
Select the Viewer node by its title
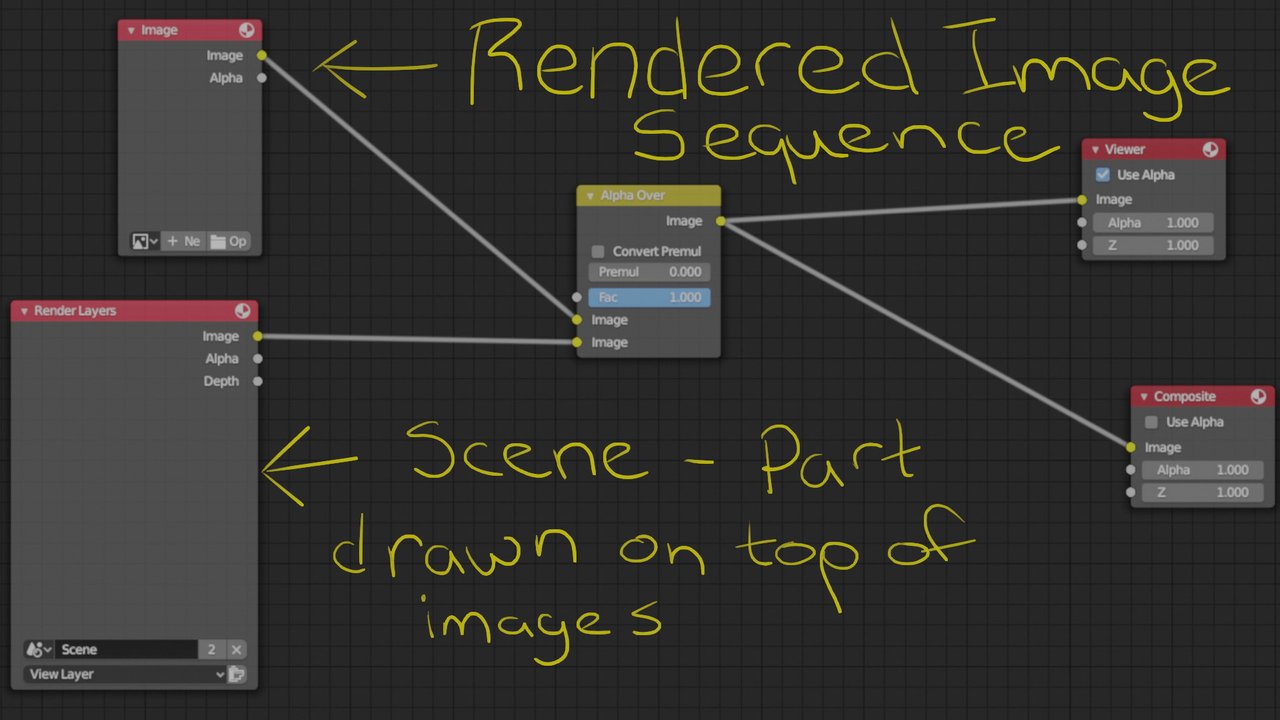(x=1125, y=150)
